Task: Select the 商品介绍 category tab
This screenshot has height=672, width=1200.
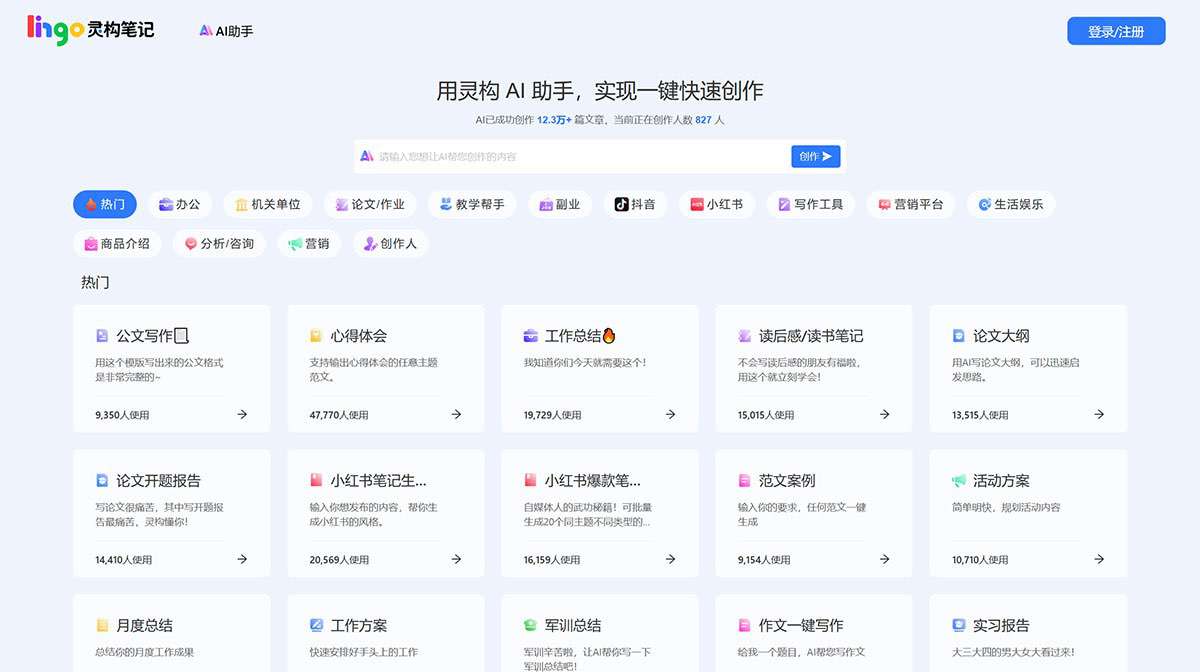Action: tap(117, 243)
